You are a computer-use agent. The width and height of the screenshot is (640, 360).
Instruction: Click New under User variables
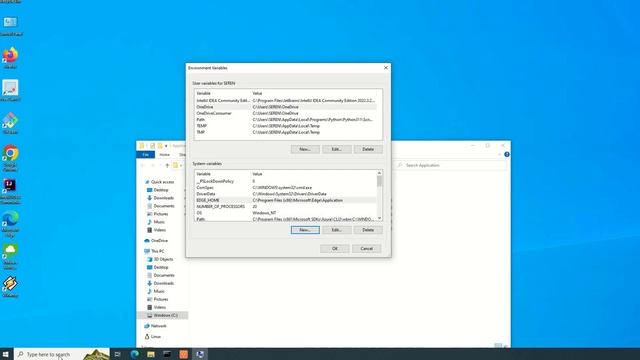click(305, 149)
